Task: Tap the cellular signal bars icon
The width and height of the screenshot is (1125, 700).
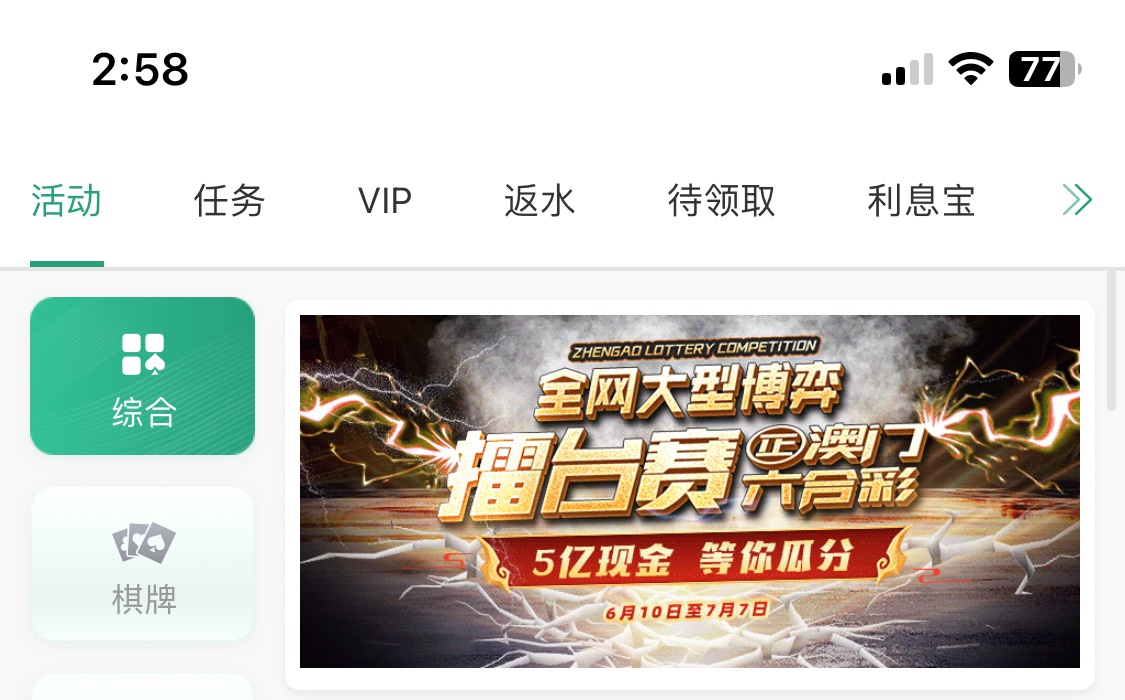Action: click(908, 70)
